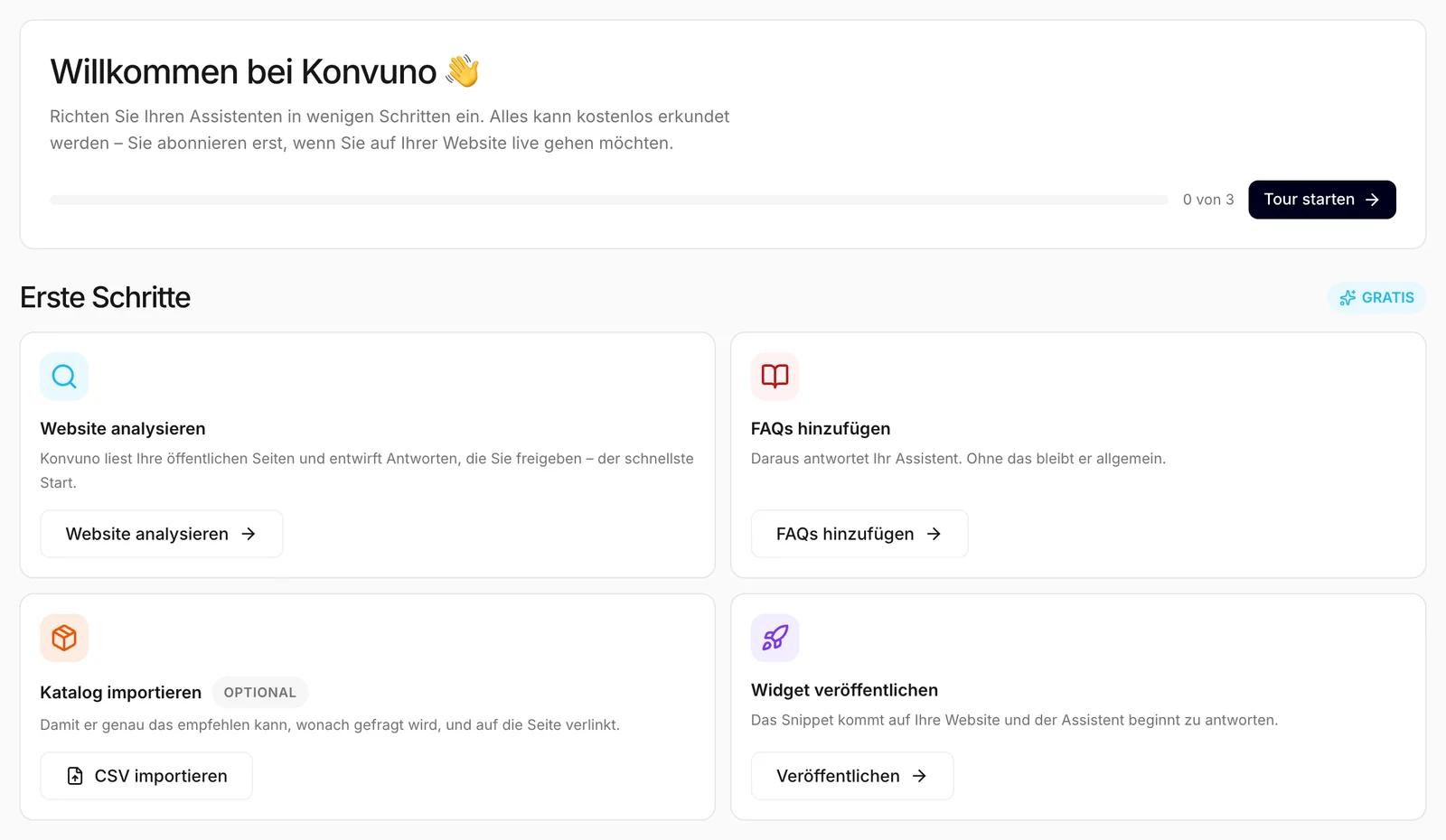Open FAQs hinzufügen button

coord(859,534)
